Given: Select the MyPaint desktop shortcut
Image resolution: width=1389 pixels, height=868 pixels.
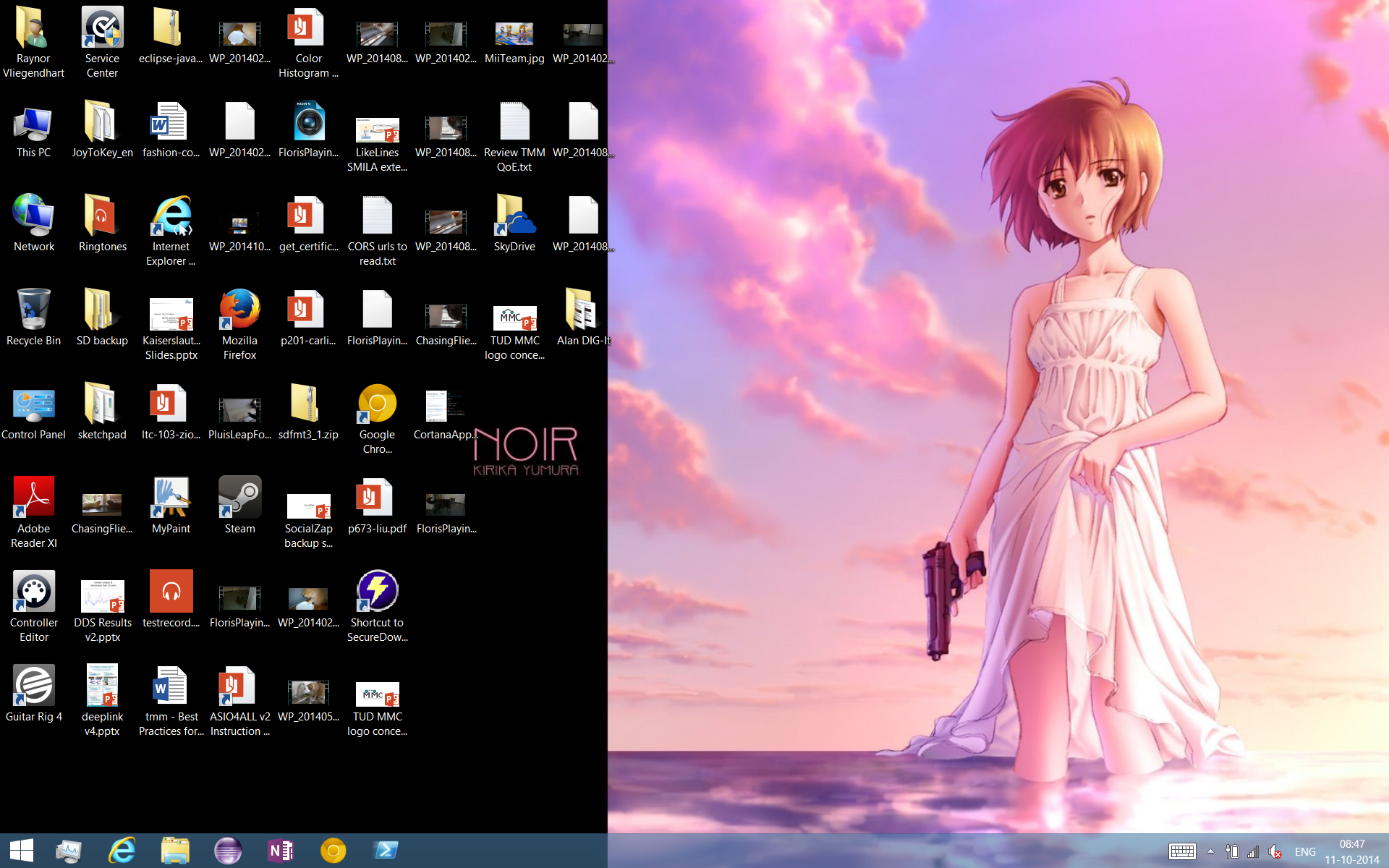Looking at the screenshot, I should pyautogui.click(x=171, y=498).
